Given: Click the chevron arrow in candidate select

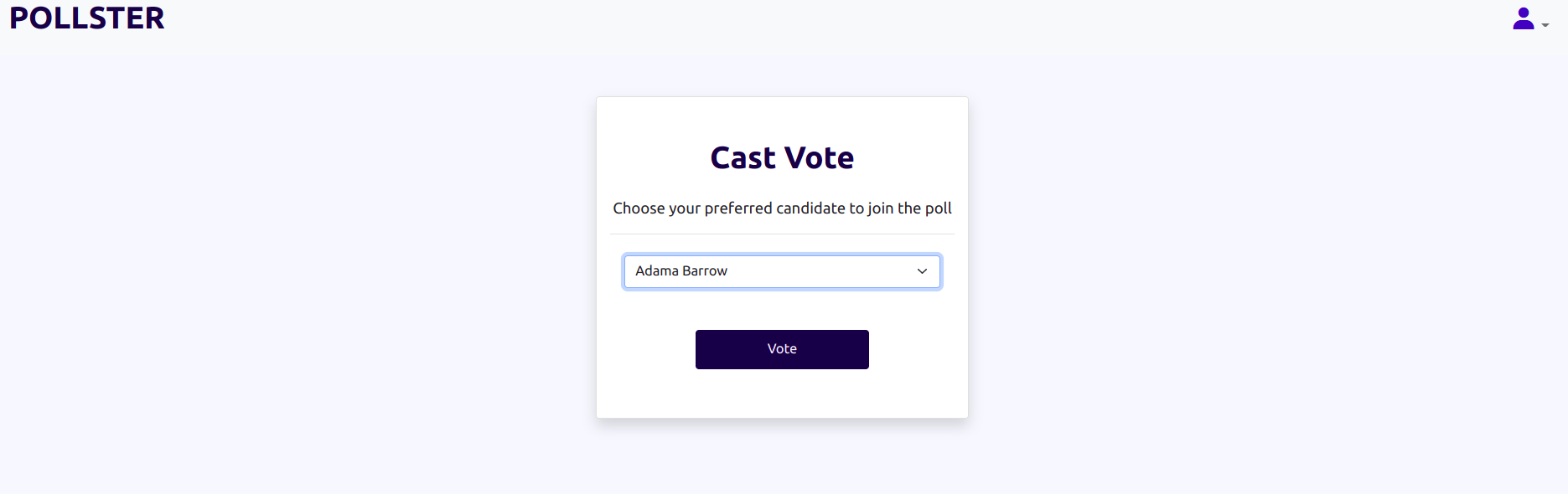Looking at the screenshot, I should point(922,271).
